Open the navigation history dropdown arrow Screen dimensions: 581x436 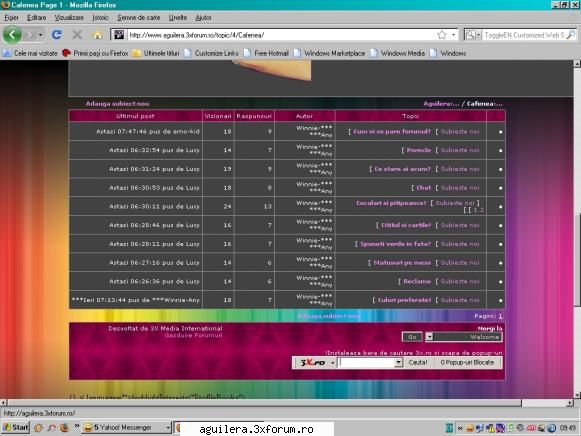coord(40,35)
